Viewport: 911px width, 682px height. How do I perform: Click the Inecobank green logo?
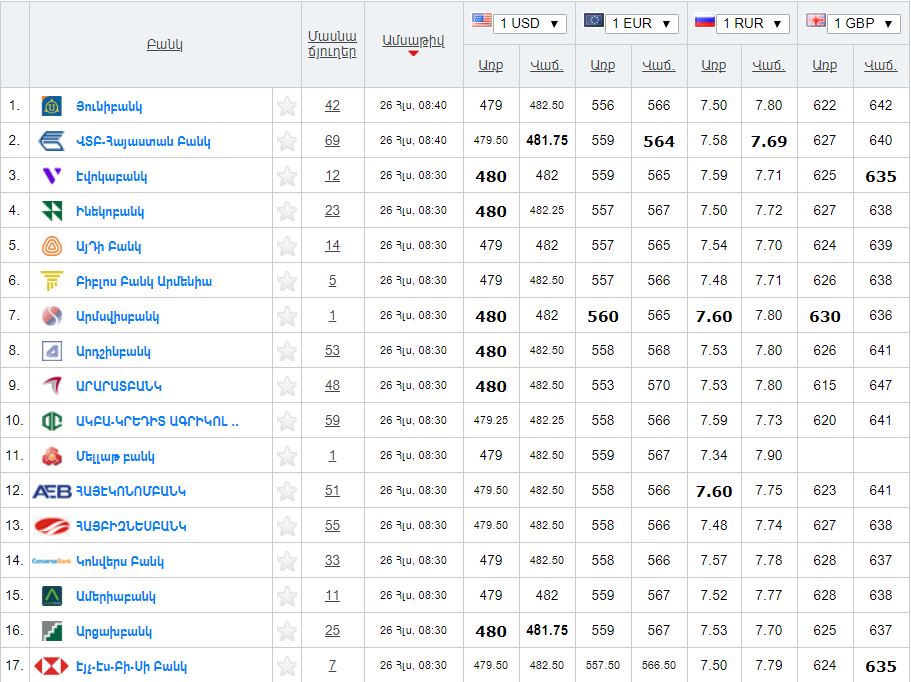pos(52,211)
